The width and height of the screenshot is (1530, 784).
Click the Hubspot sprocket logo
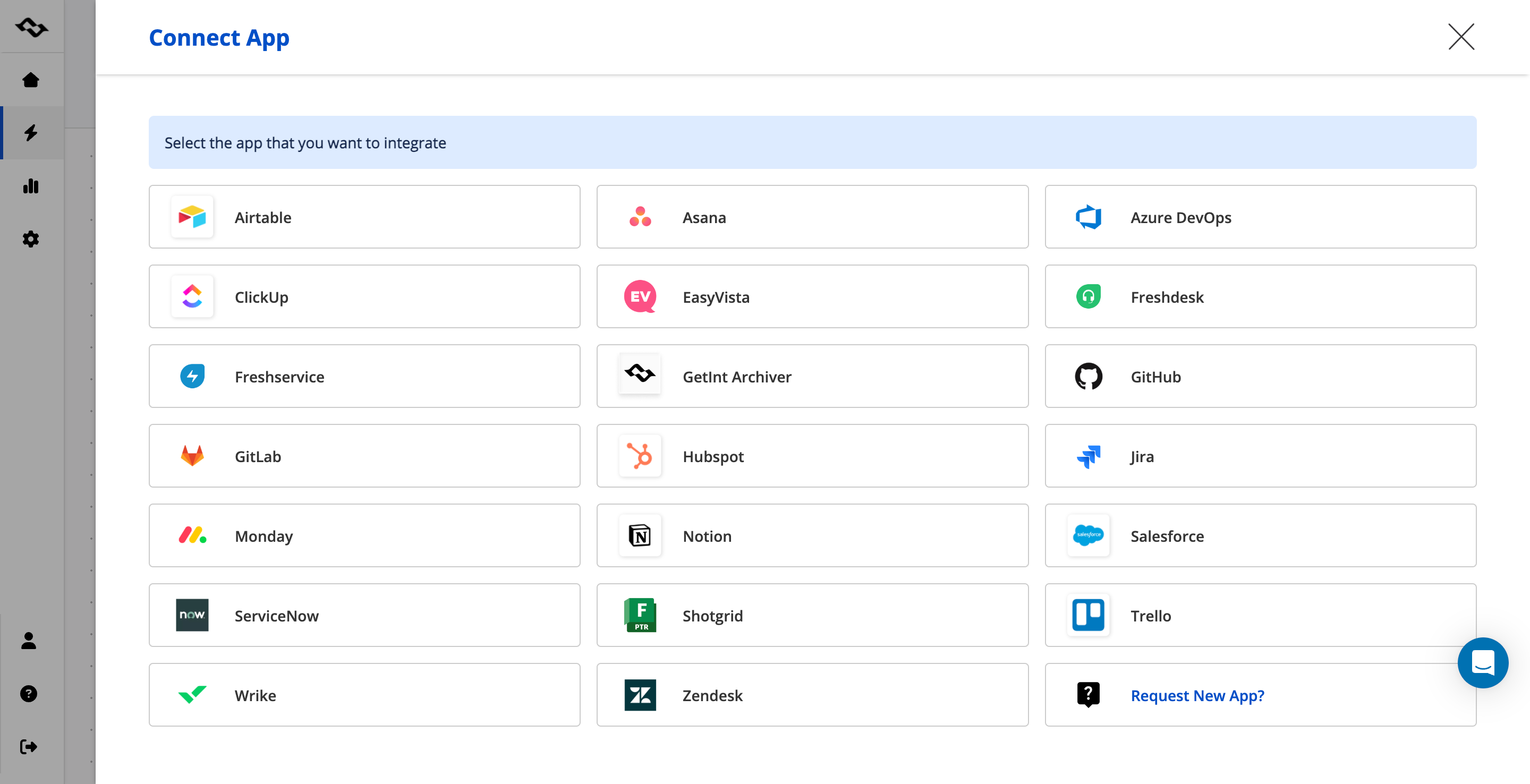pos(640,456)
